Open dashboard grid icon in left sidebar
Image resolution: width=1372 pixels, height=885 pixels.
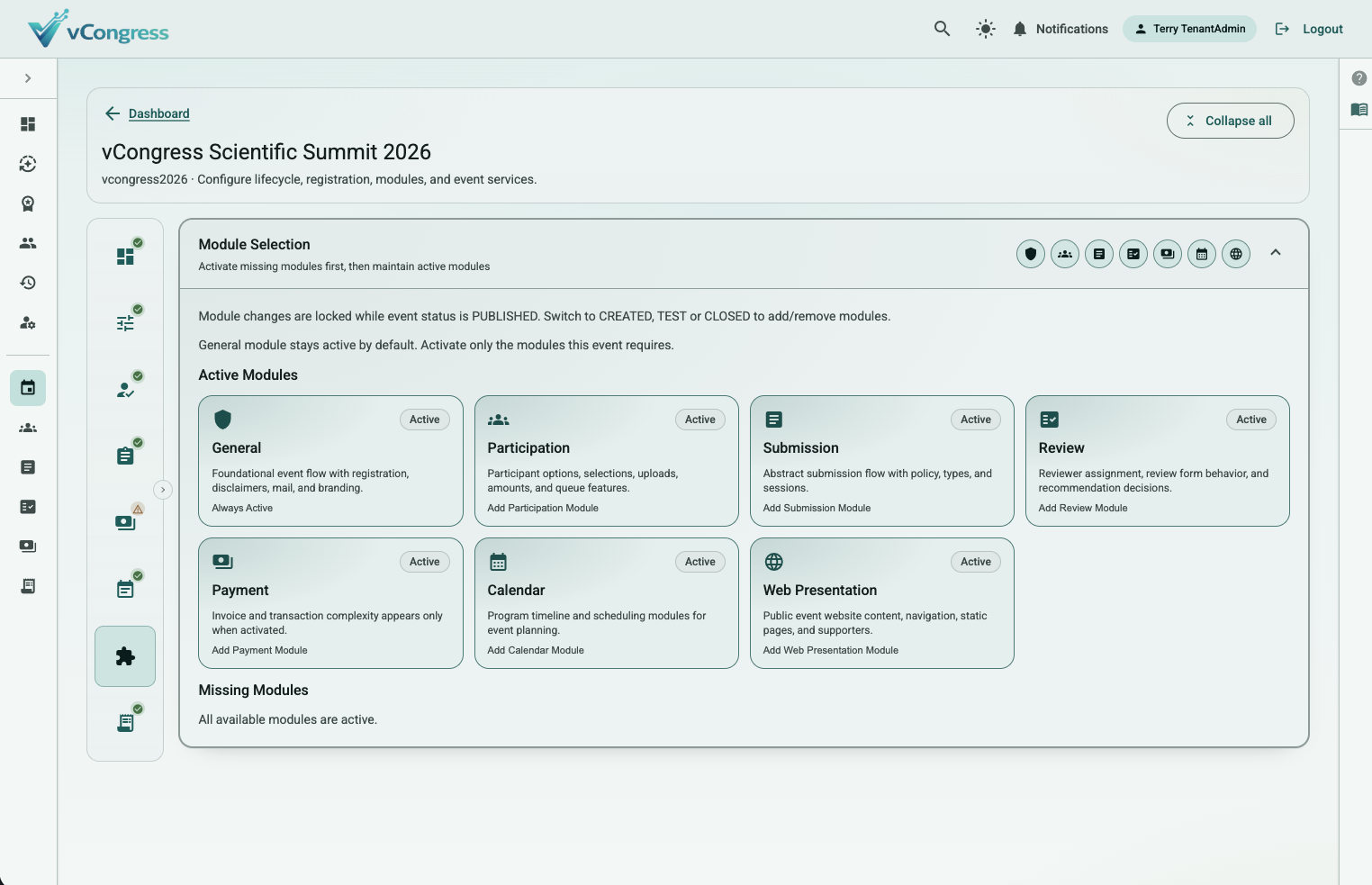28,124
